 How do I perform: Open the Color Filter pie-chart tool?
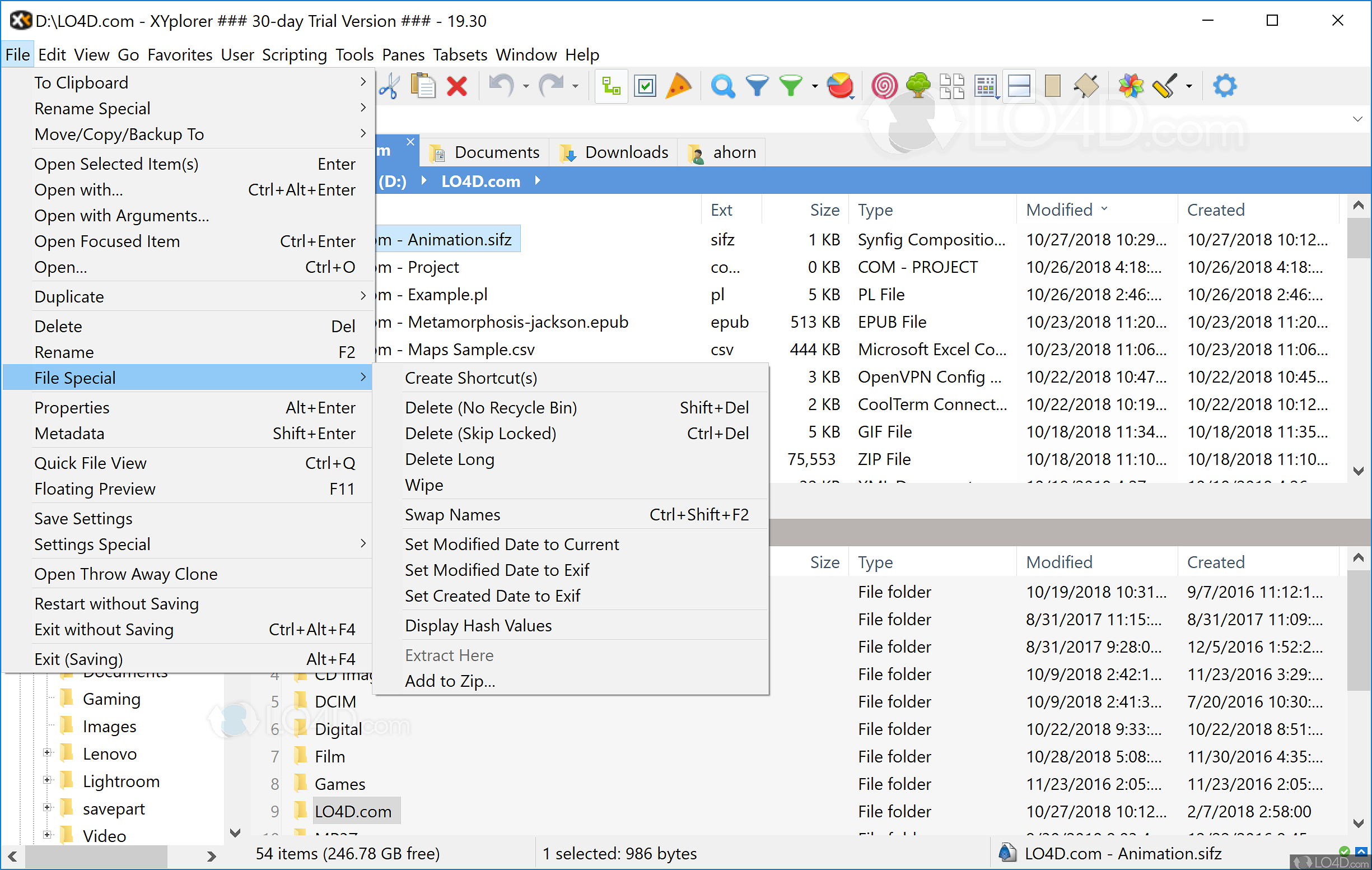[x=841, y=86]
